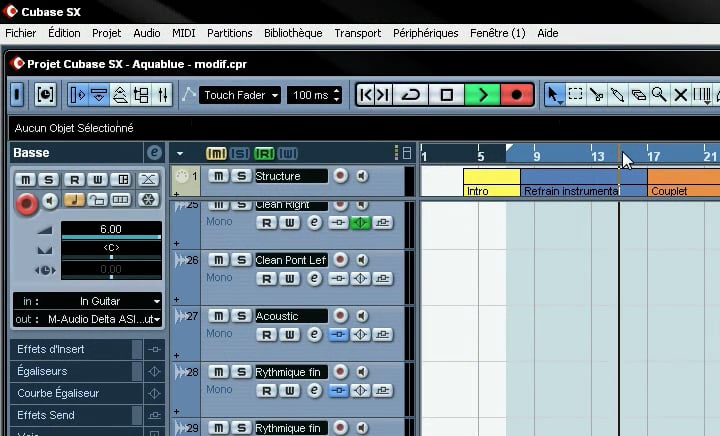720x436 pixels.
Task: Select the Mute X tool
Action: pos(681,95)
